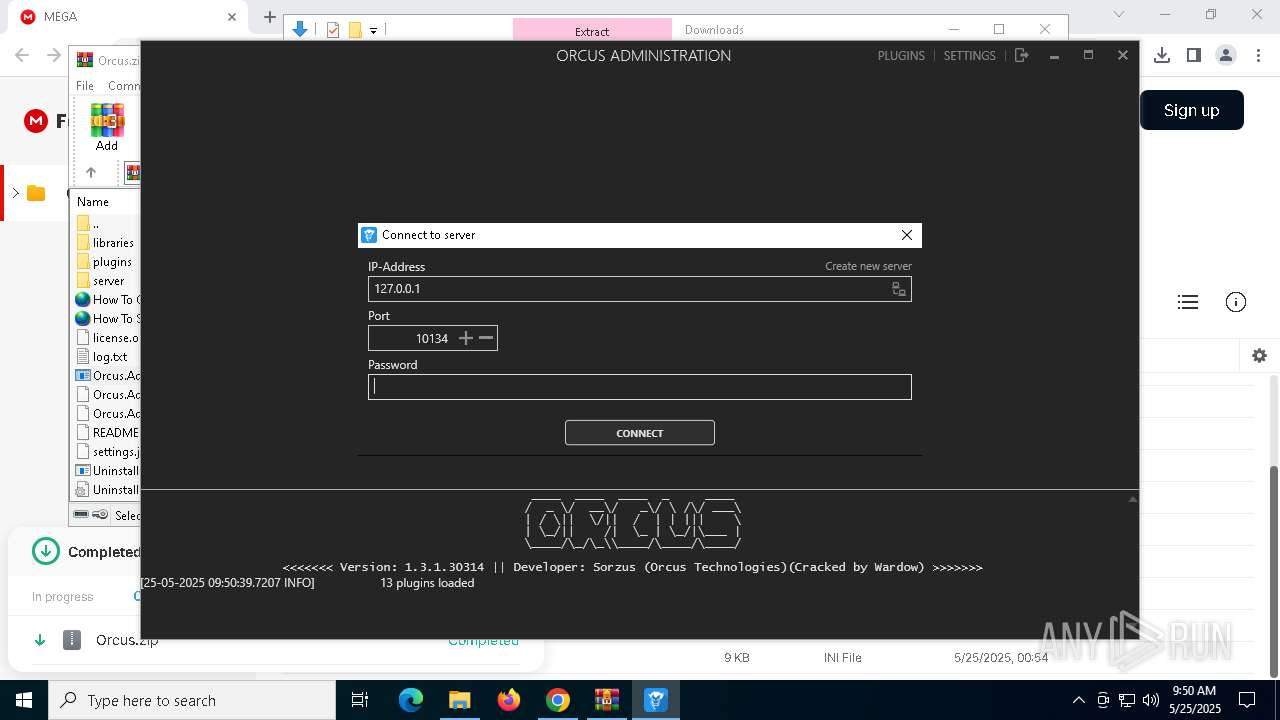Click the Chrome downloads icon
The width and height of the screenshot is (1280, 720).
(x=1162, y=55)
